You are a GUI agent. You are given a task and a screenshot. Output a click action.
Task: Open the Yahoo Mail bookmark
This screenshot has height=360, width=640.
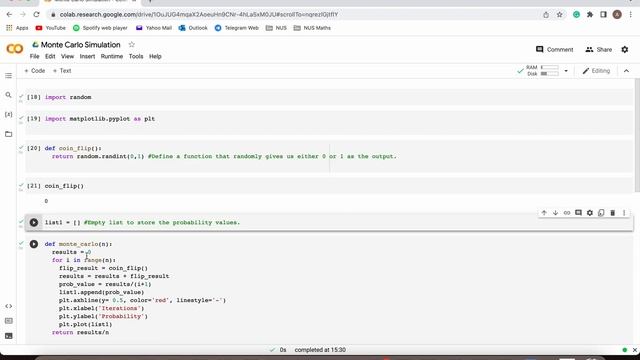154,28
